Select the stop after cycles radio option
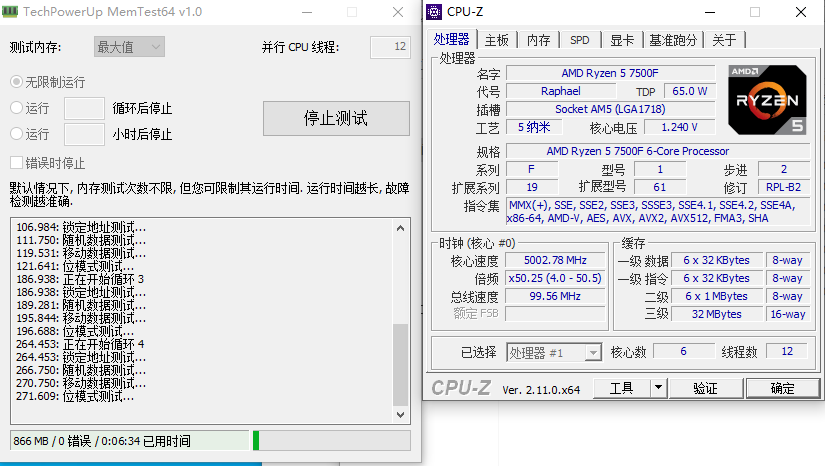825x466 pixels. [16, 108]
